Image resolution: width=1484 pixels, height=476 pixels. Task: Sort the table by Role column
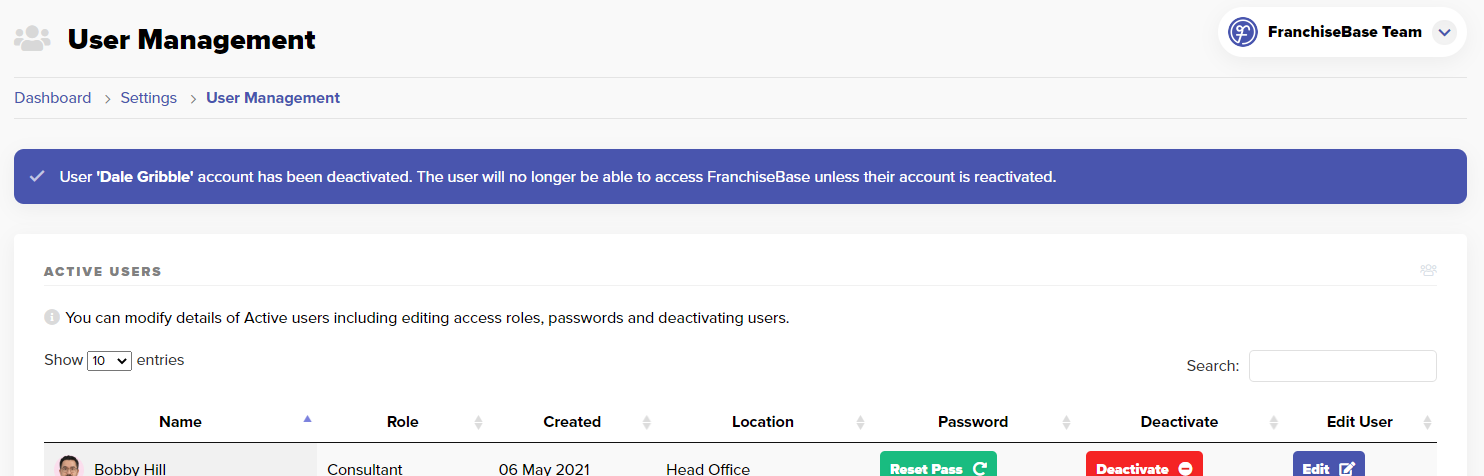click(402, 422)
